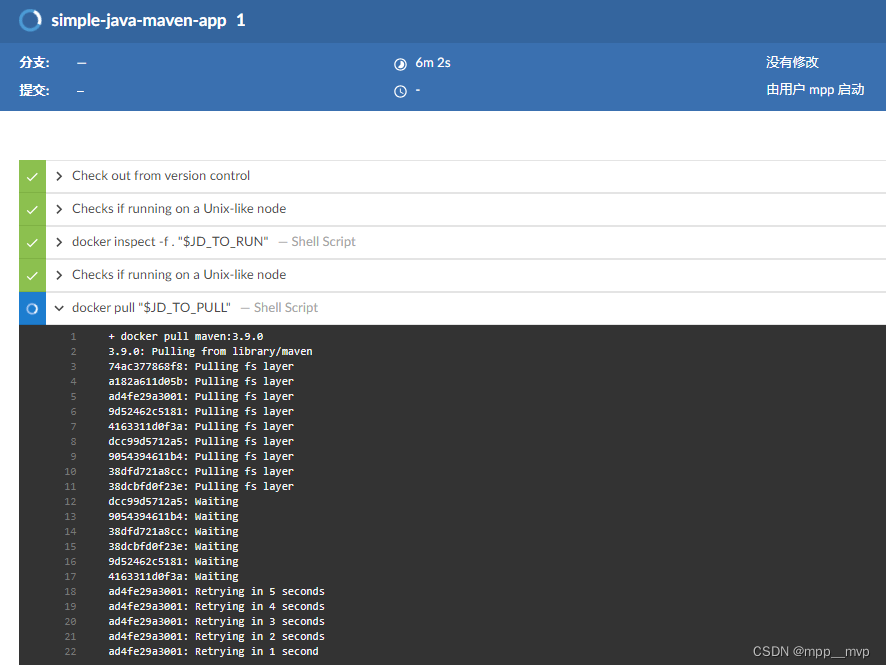Click the 没有修改 text
This screenshot has width=886, height=669.
(x=792, y=62)
